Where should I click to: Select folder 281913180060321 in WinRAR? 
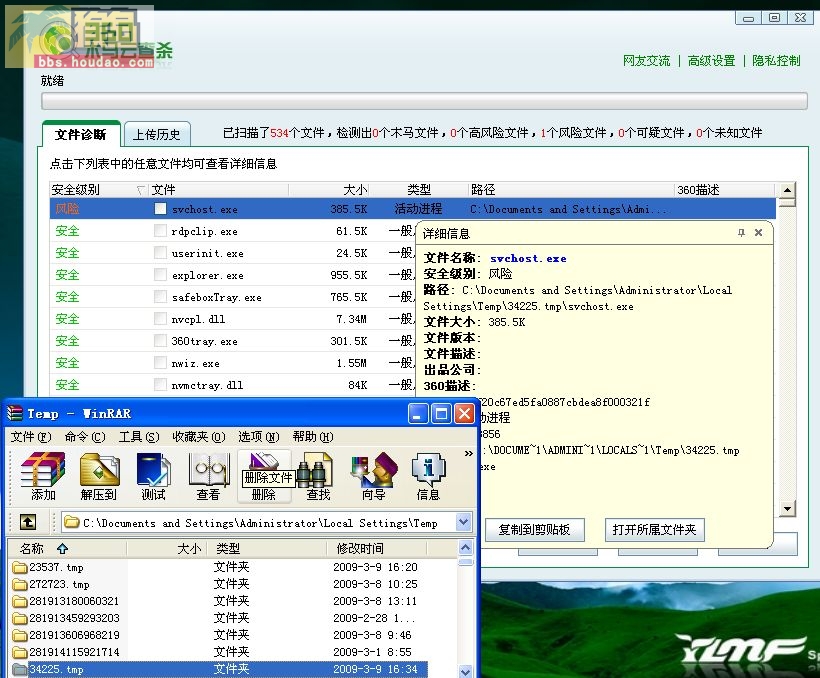(x=74, y=601)
